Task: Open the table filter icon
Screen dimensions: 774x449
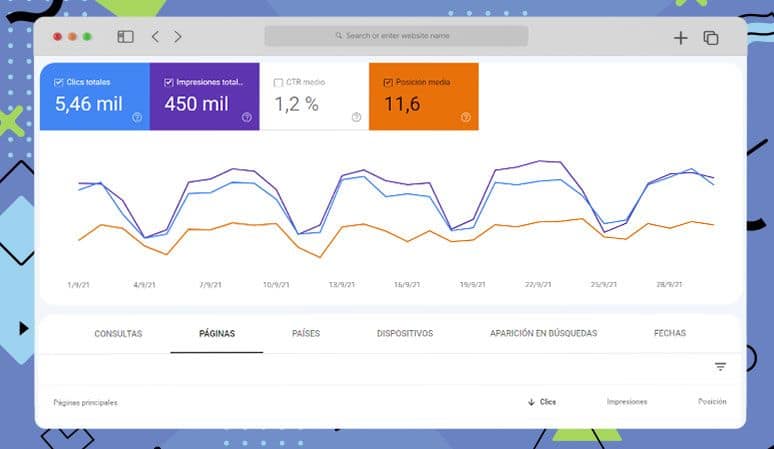Action: click(720, 367)
